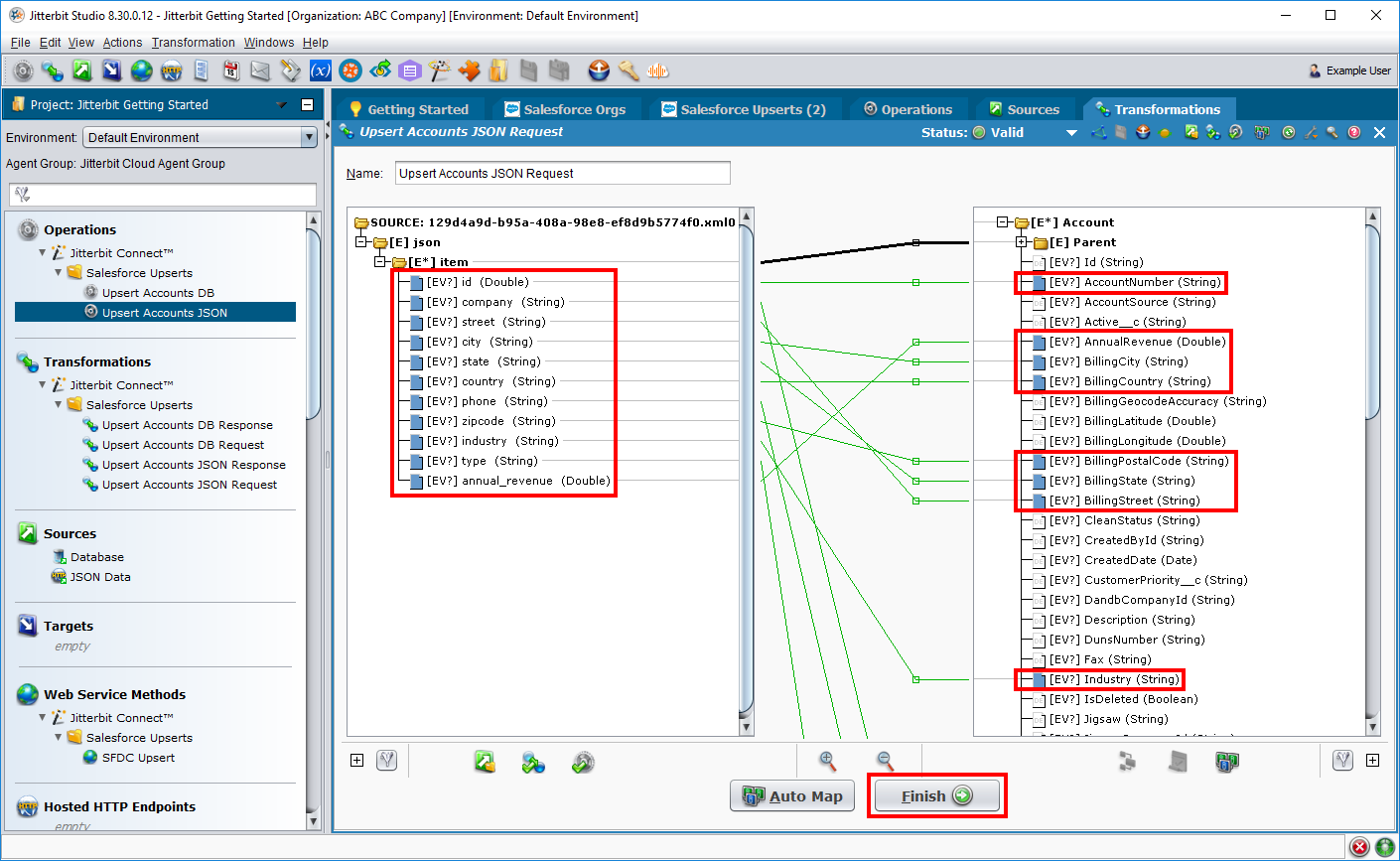Click the envelope email toolbar icon
The image size is (1400, 861).
tap(260, 71)
